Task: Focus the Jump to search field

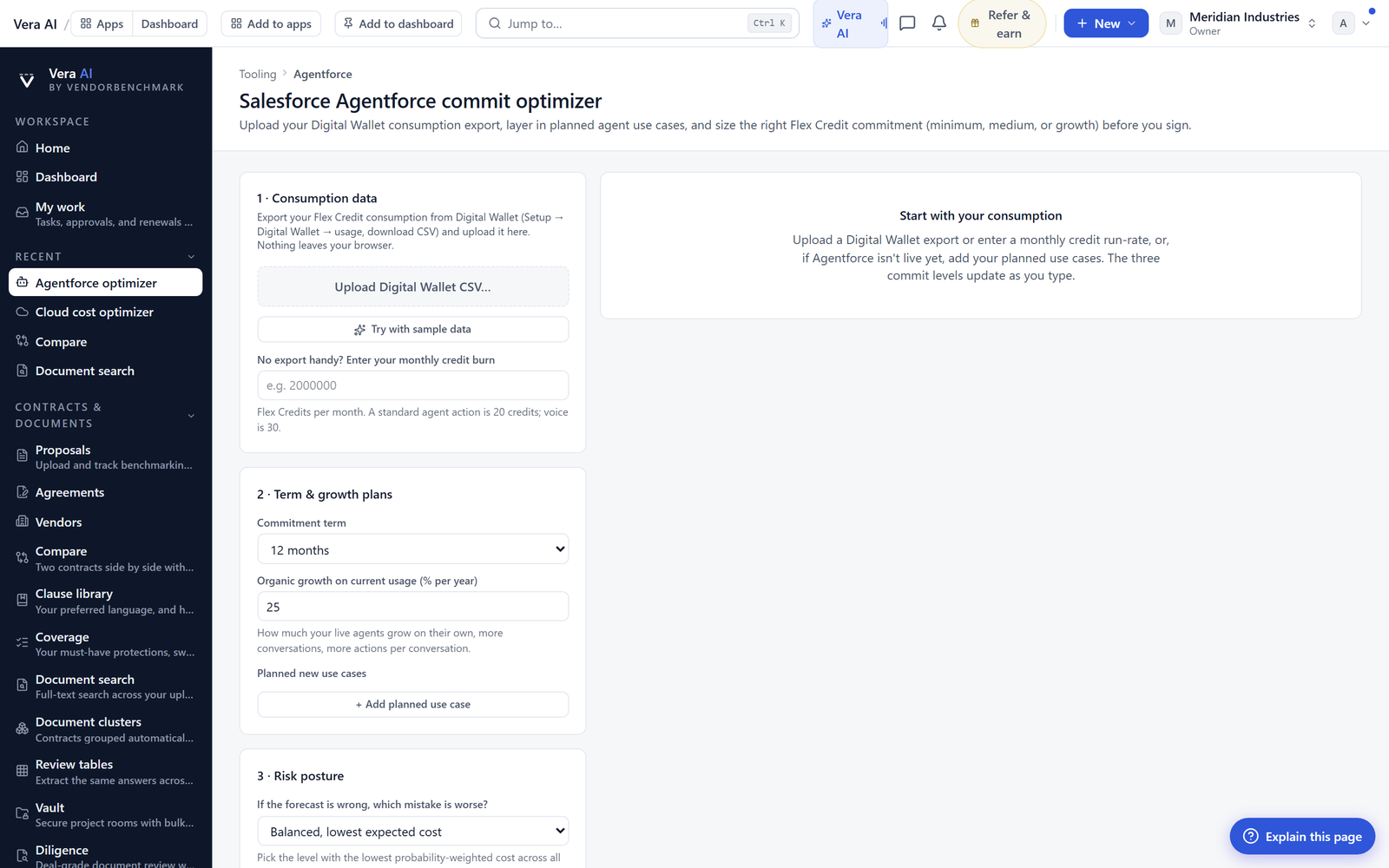Action: coord(637,23)
